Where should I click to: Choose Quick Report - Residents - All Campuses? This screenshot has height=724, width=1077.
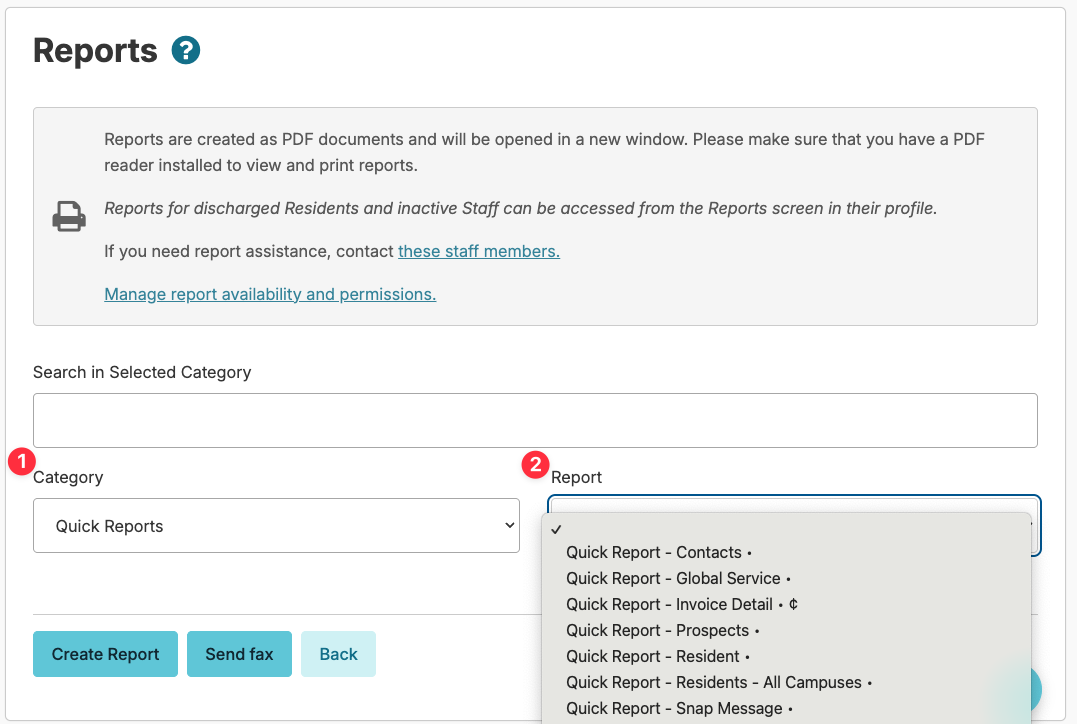pos(786,683)
